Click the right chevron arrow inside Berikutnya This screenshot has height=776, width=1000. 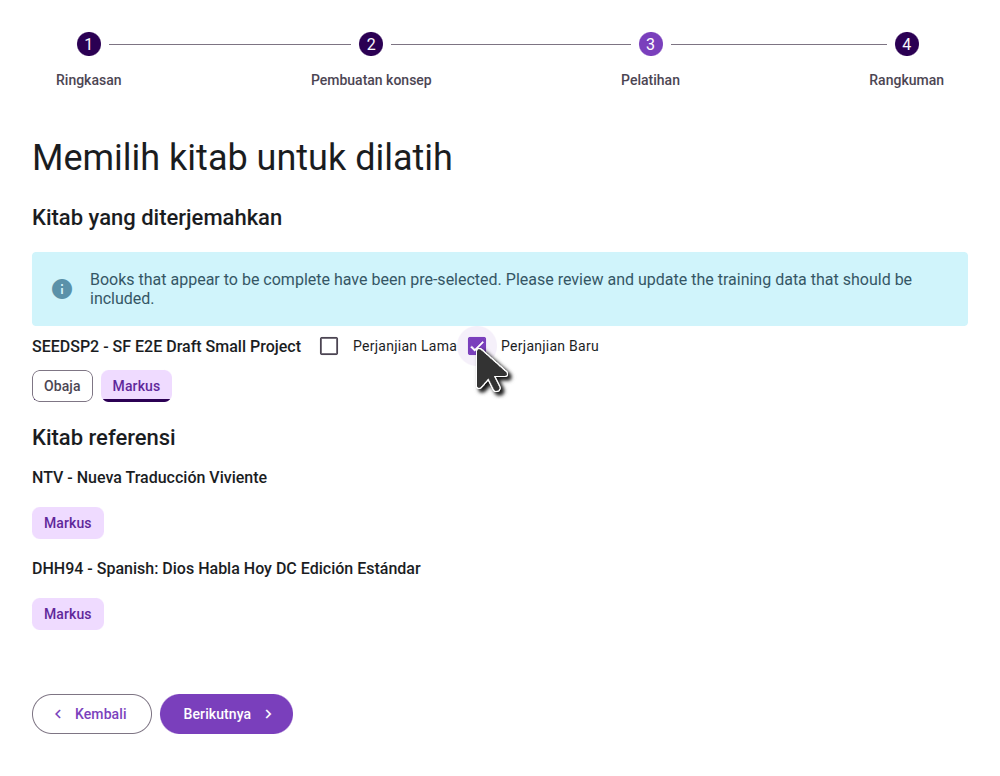tap(268, 714)
